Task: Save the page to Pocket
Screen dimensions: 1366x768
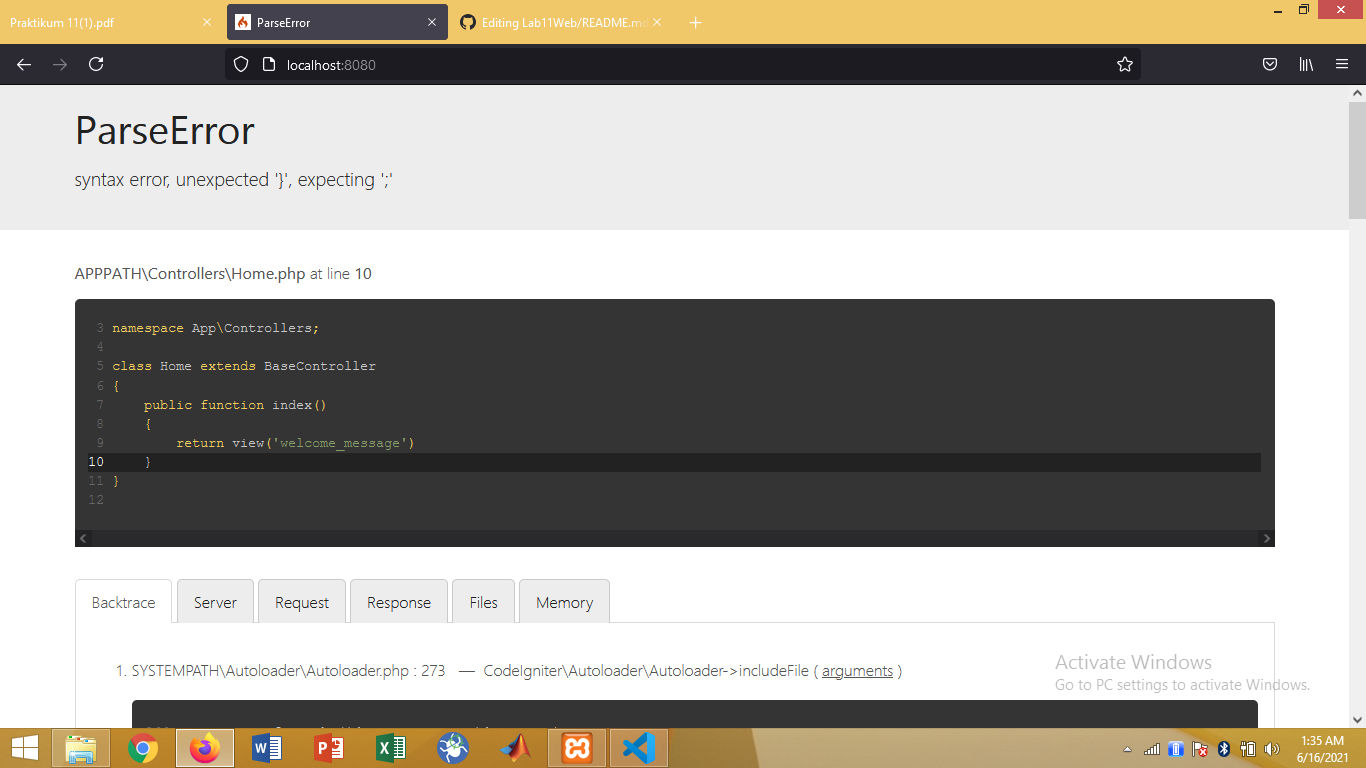Action: 1269,64
